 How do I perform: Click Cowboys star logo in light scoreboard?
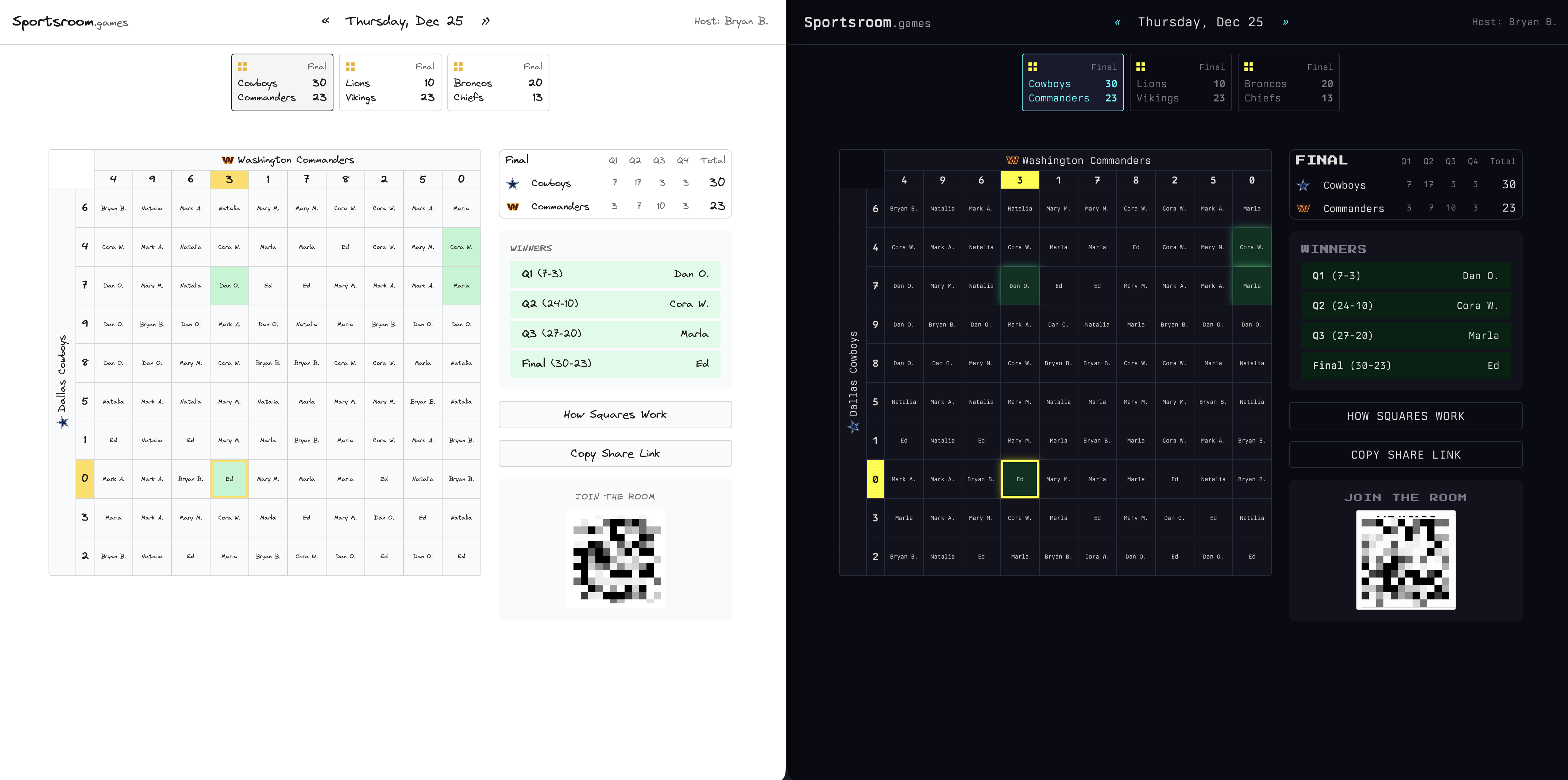pos(513,183)
